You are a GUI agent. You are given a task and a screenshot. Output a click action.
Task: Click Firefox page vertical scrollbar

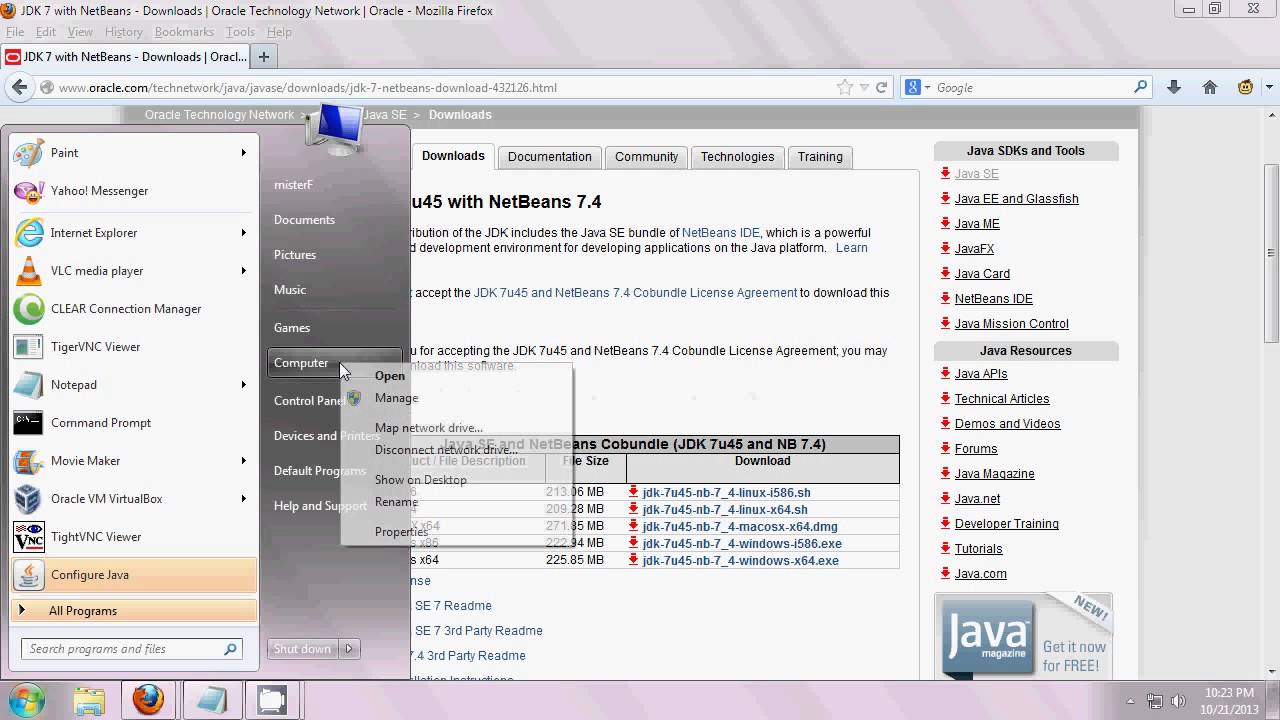(1271, 254)
